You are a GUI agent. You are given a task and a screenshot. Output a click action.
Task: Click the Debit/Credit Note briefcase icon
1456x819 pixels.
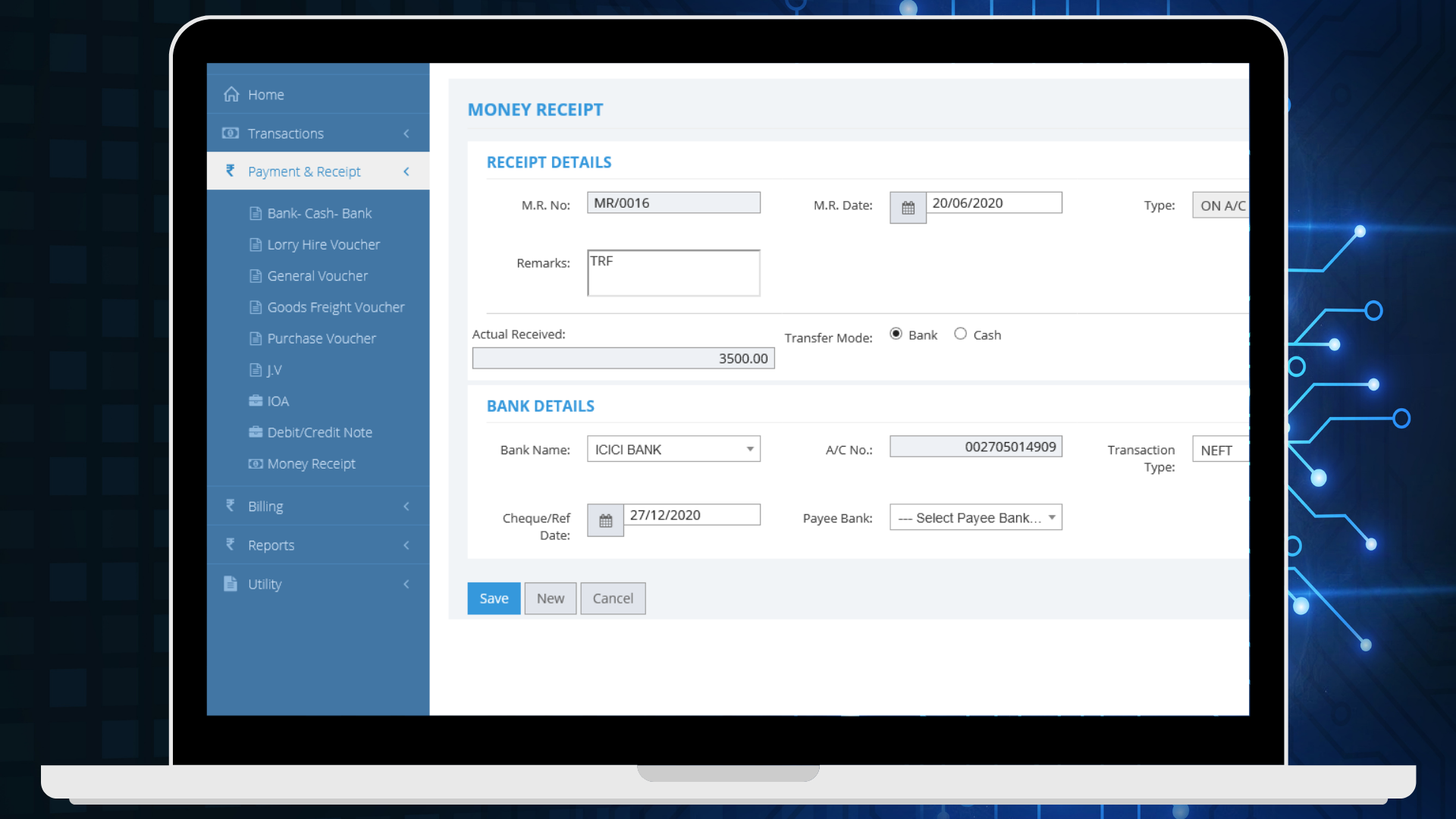point(256,431)
